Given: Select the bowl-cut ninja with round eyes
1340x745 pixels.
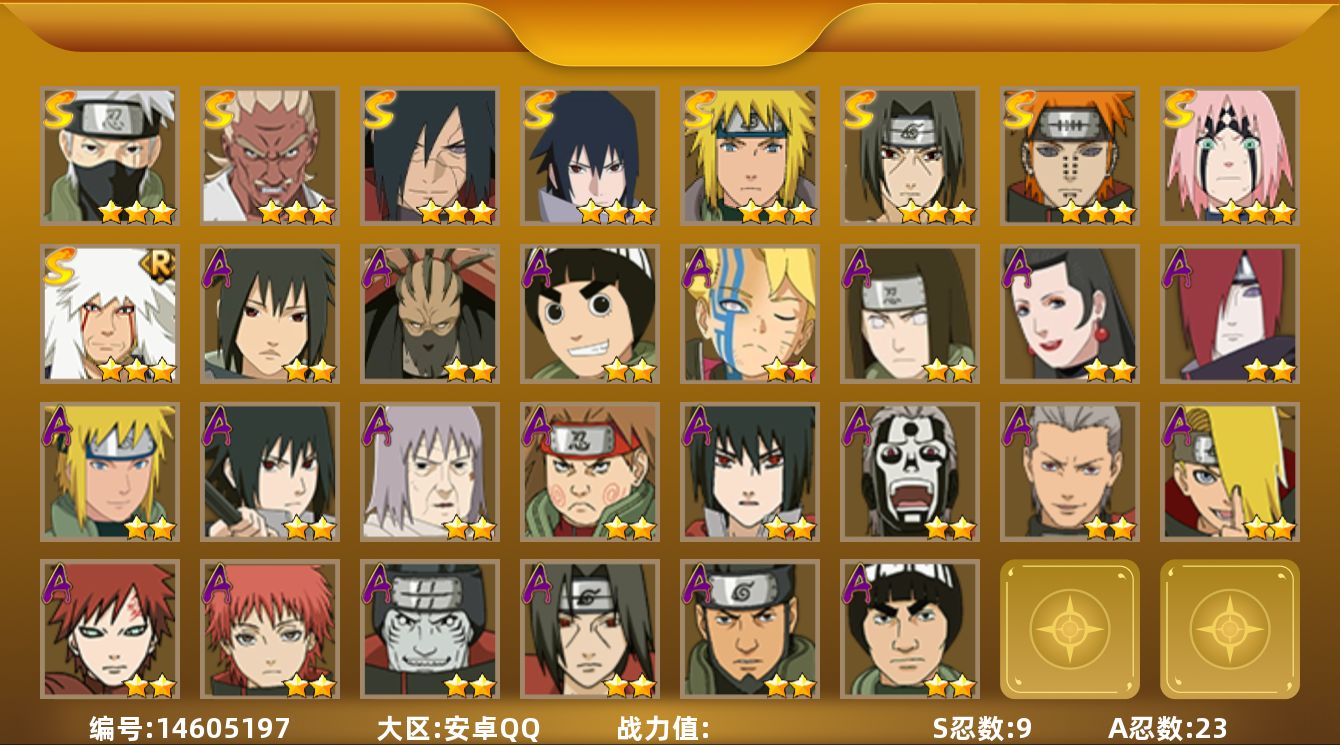Looking at the screenshot, I should [589, 314].
